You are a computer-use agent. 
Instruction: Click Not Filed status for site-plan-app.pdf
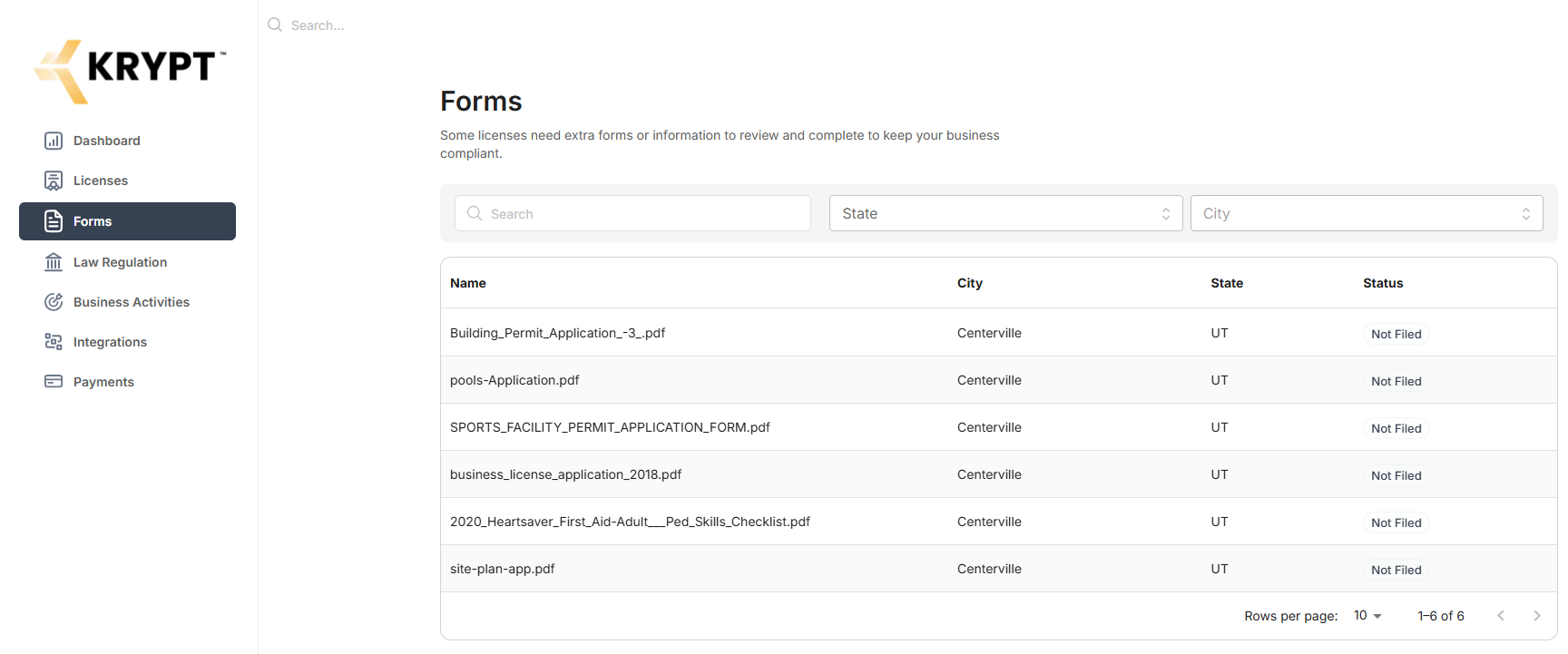click(x=1396, y=570)
